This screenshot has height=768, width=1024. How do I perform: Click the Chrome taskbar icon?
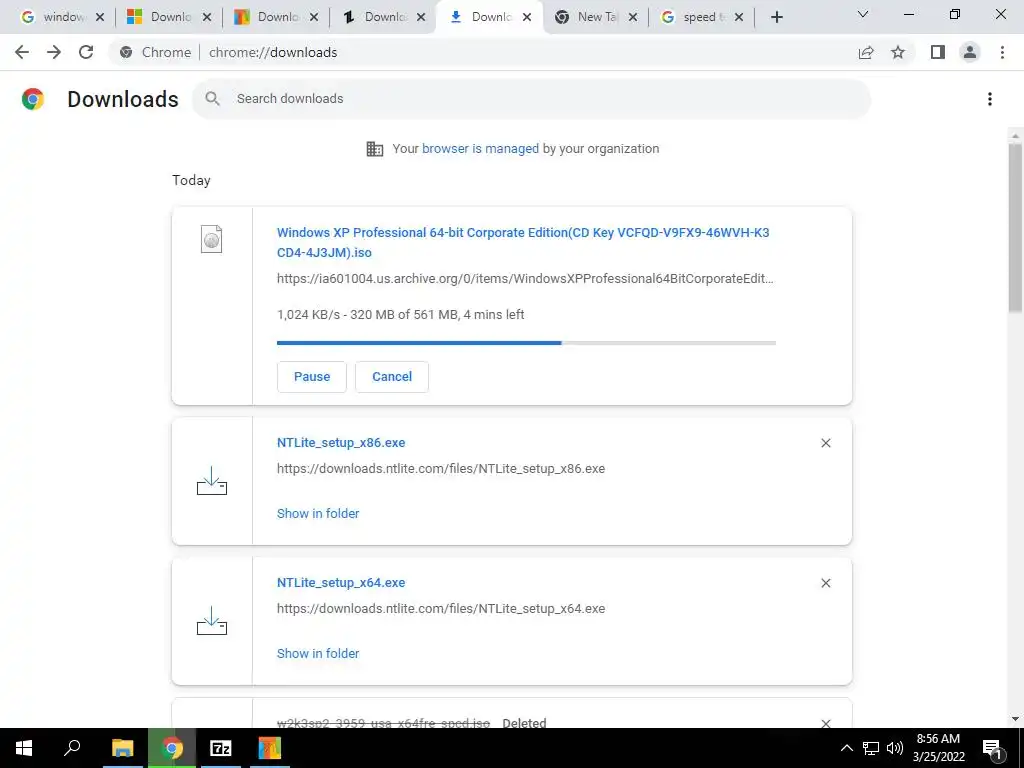[x=172, y=748]
